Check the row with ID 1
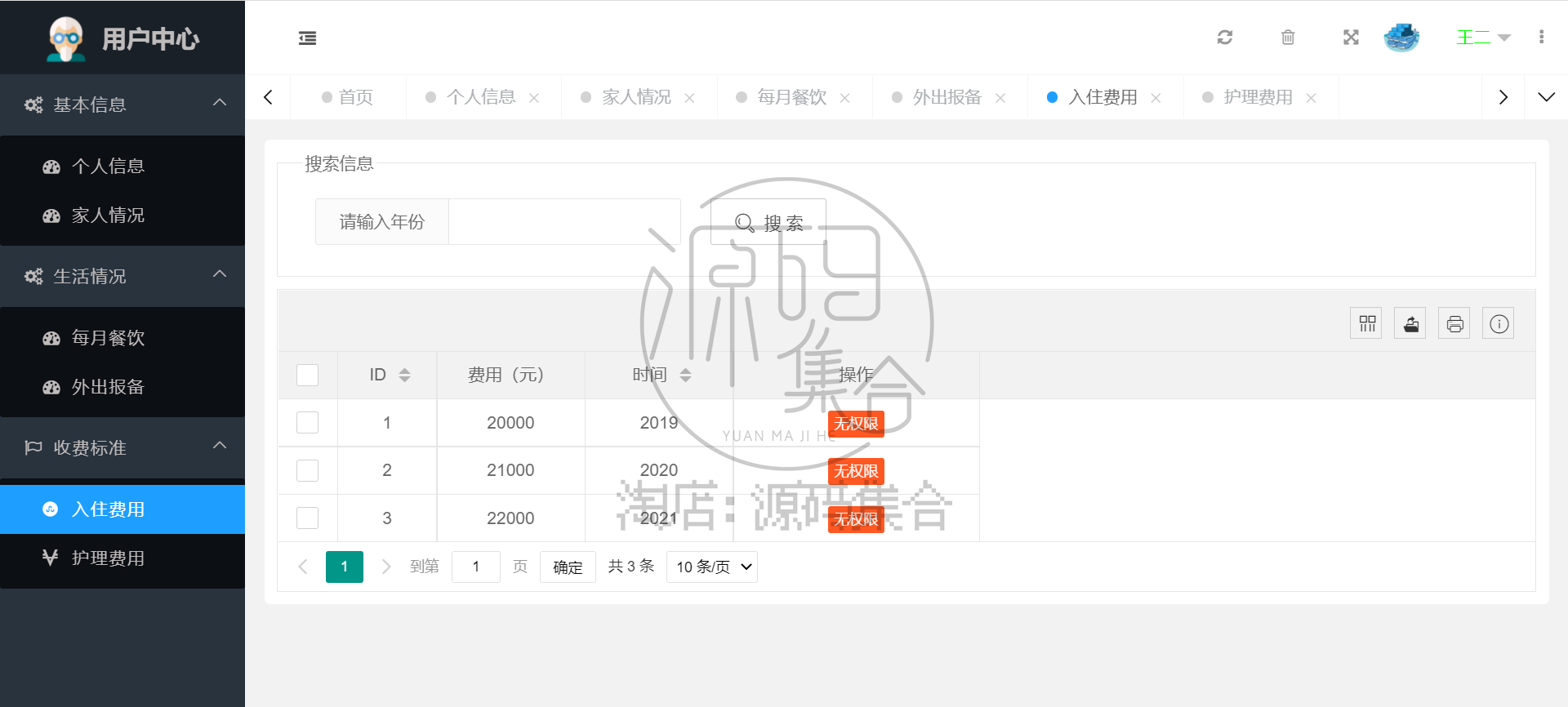Image resolution: width=1568 pixels, height=707 pixels. click(x=307, y=422)
